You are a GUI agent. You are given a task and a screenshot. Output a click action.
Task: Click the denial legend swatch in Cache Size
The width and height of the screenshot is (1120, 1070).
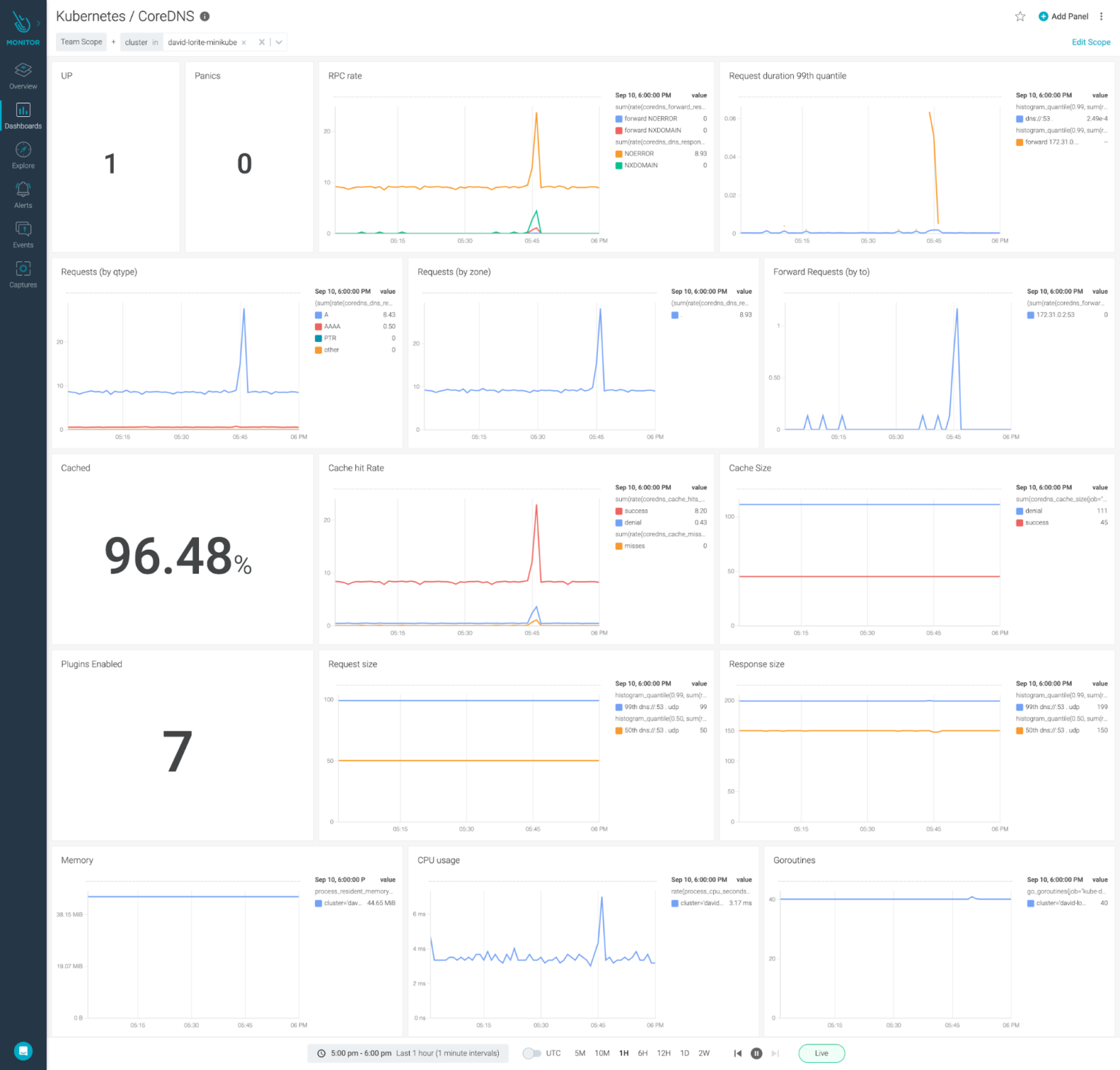1020,511
